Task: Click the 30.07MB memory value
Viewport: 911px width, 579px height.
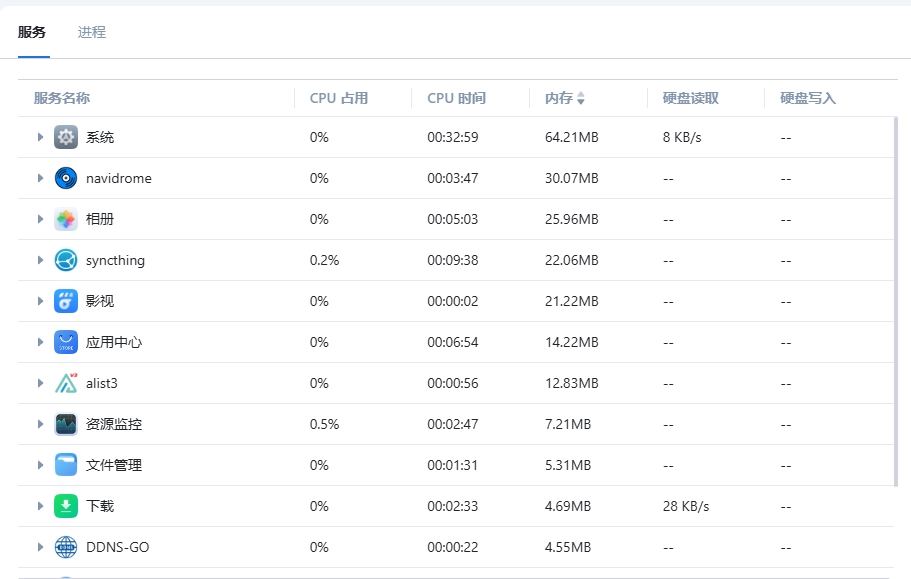Action: point(572,178)
